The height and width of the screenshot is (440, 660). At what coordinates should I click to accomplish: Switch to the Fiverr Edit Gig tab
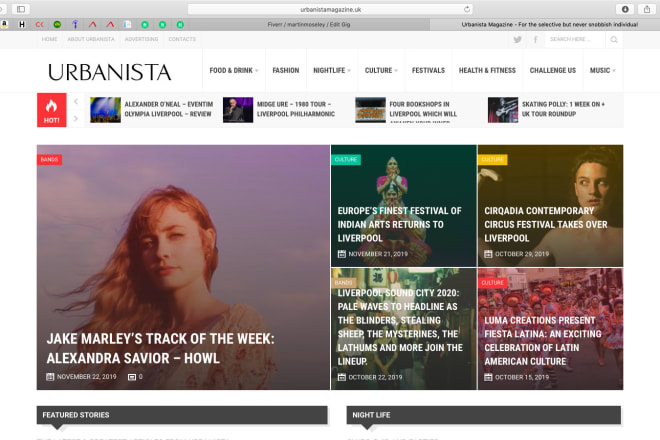tap(309, 24)
